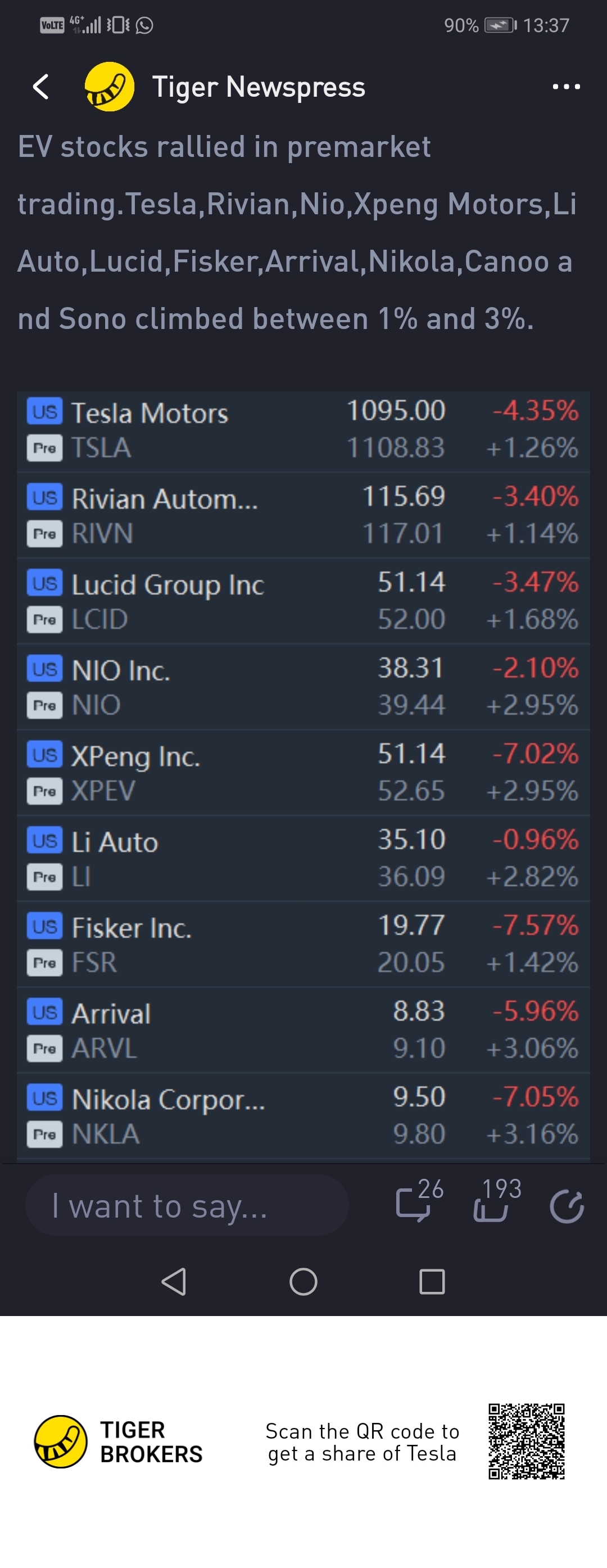This screenshot has height=1568, width=607.
Task: Tap the Tiger Newspress avatar logo
Action: 110,87
